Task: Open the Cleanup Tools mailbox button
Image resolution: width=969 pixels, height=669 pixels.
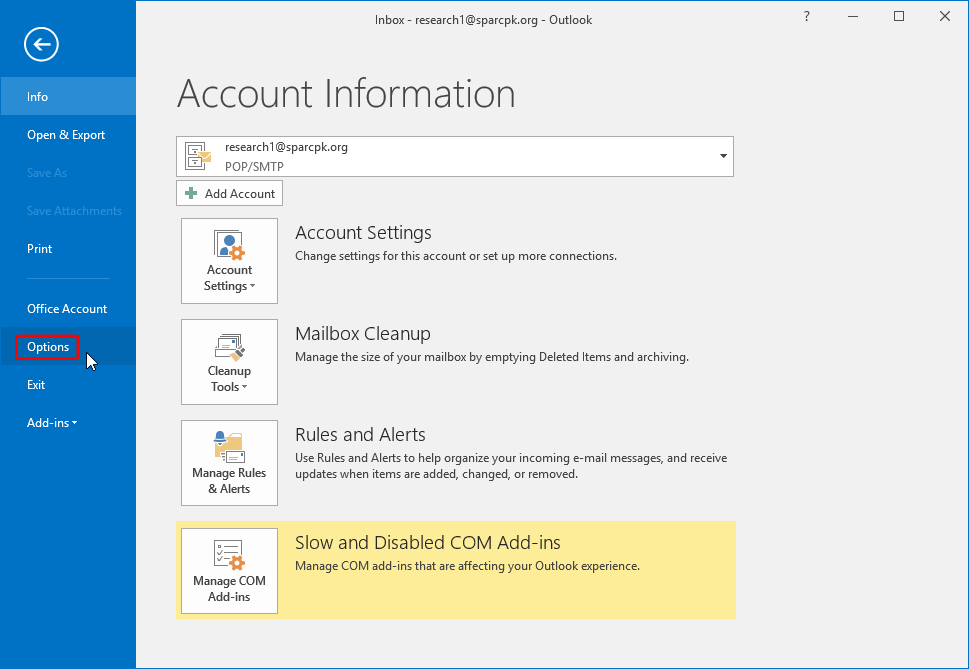Action: click(229, 362)
